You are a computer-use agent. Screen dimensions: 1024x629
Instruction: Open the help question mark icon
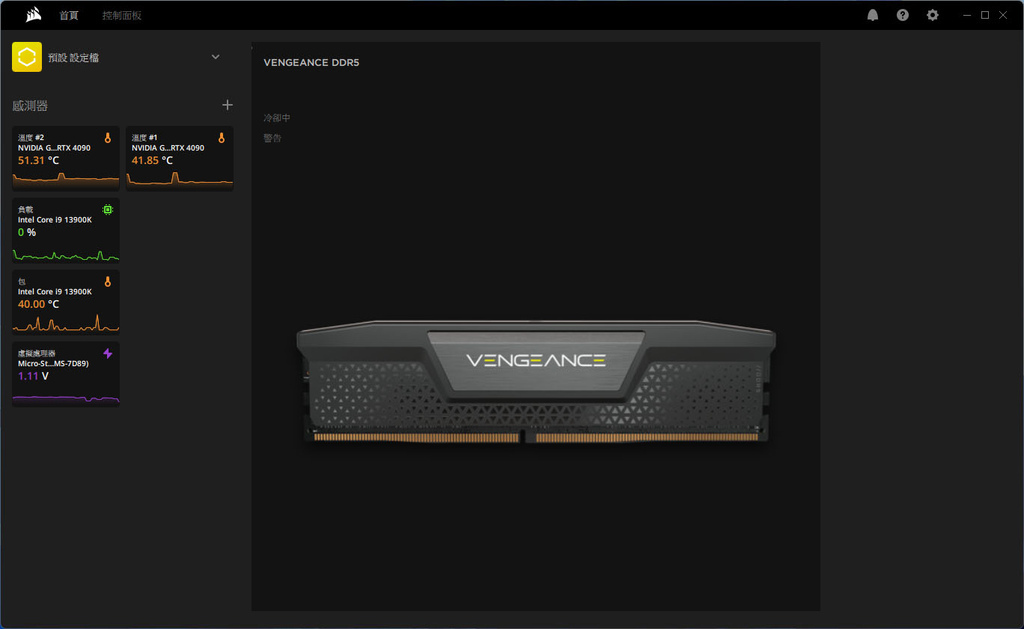[903, 15]
